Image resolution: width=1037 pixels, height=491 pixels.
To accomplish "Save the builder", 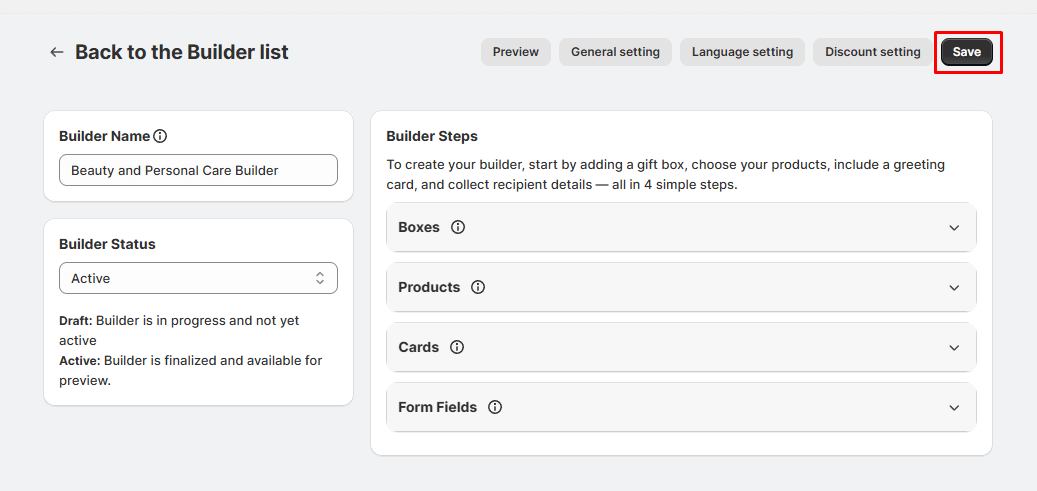I will coord(966,52).
